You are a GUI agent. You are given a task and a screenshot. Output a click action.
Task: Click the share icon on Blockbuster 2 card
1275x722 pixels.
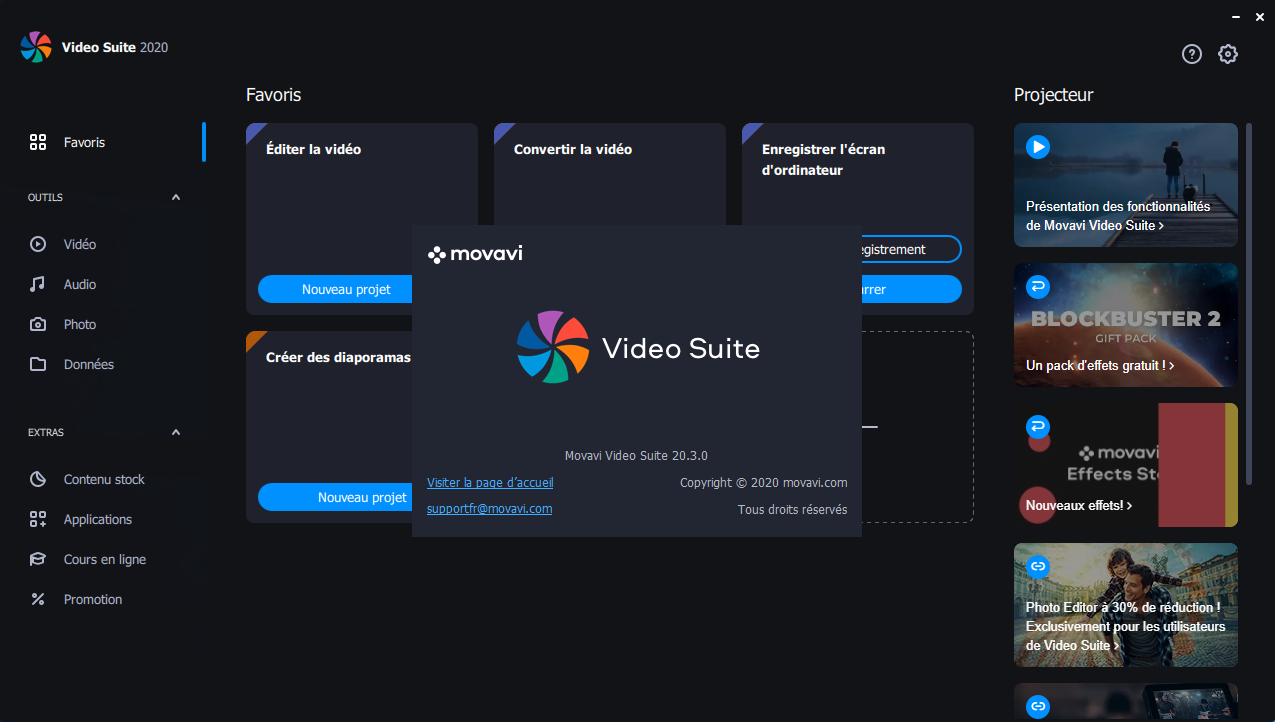point(1038,287)
